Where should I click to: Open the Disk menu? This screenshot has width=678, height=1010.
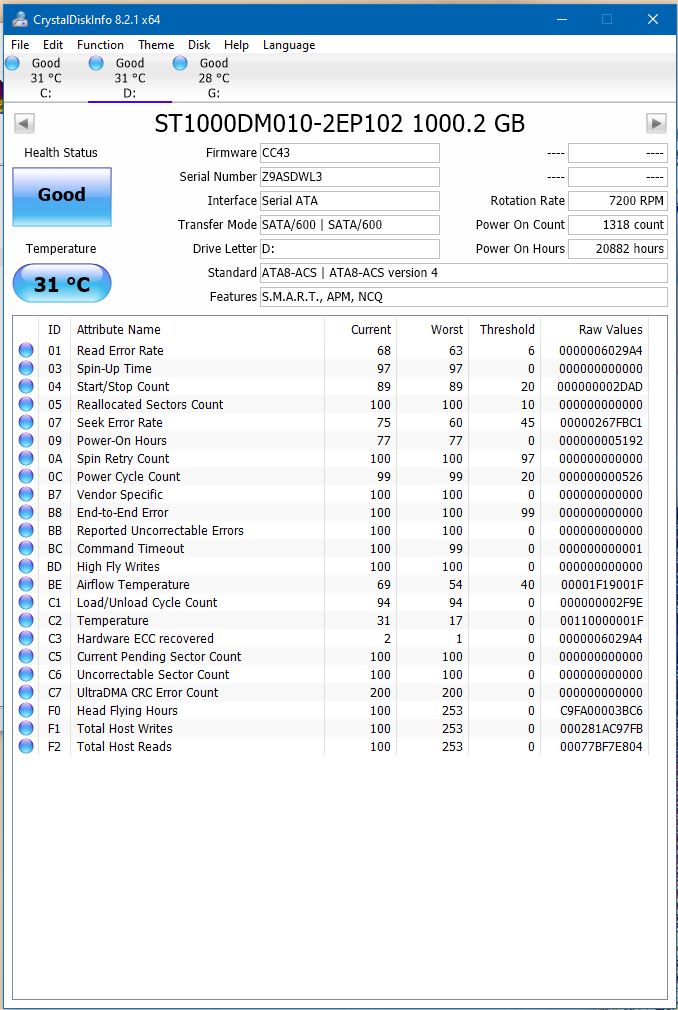tap(199, 45)
